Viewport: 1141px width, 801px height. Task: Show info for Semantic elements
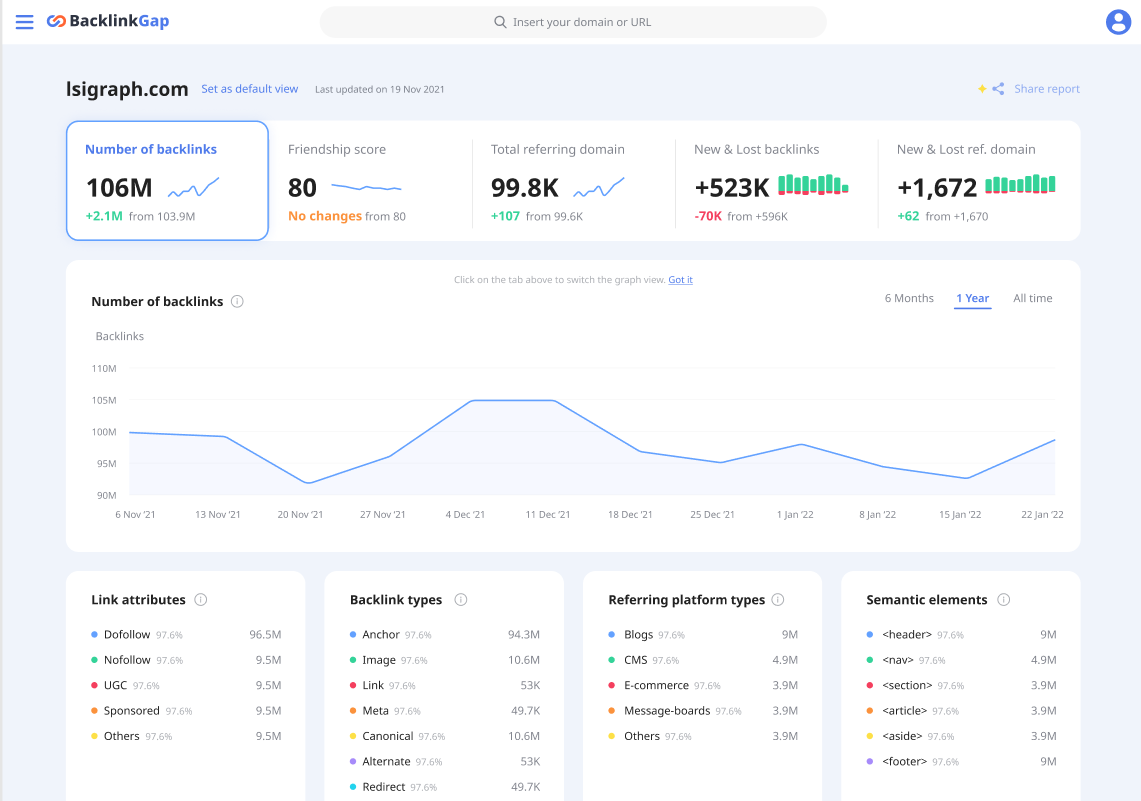[x=1003, y=599]
